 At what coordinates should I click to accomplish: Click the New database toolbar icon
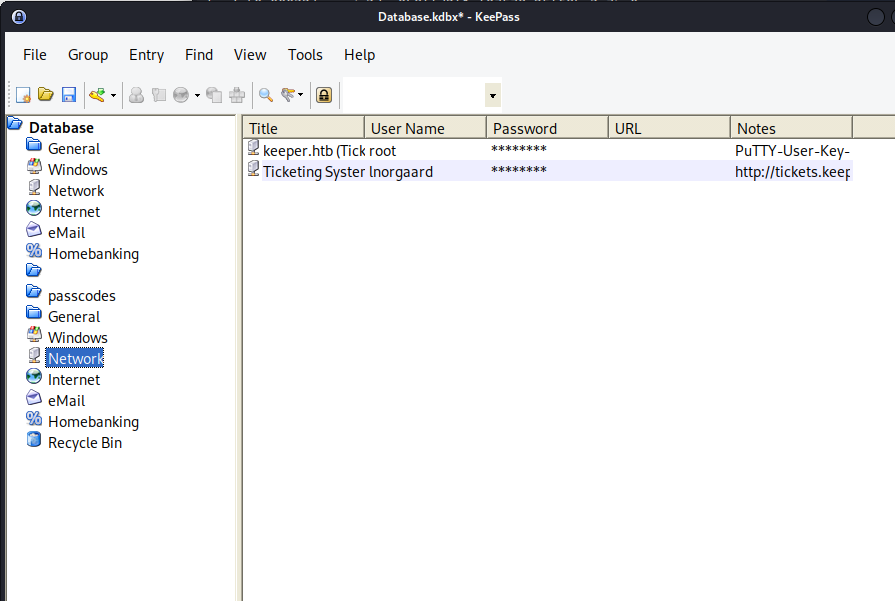[x=23, y=95]
